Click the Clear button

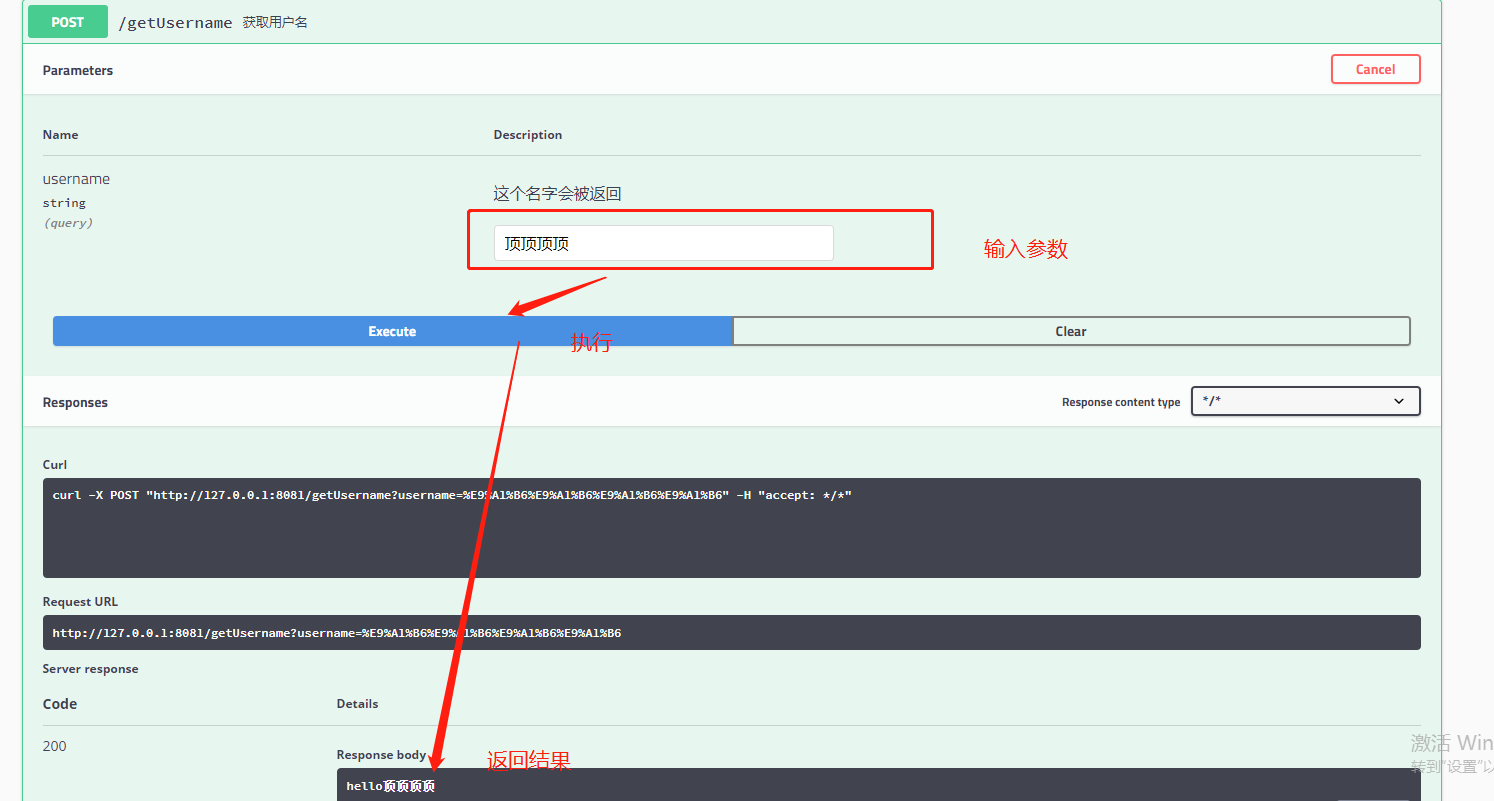(x=1071, y=331)
